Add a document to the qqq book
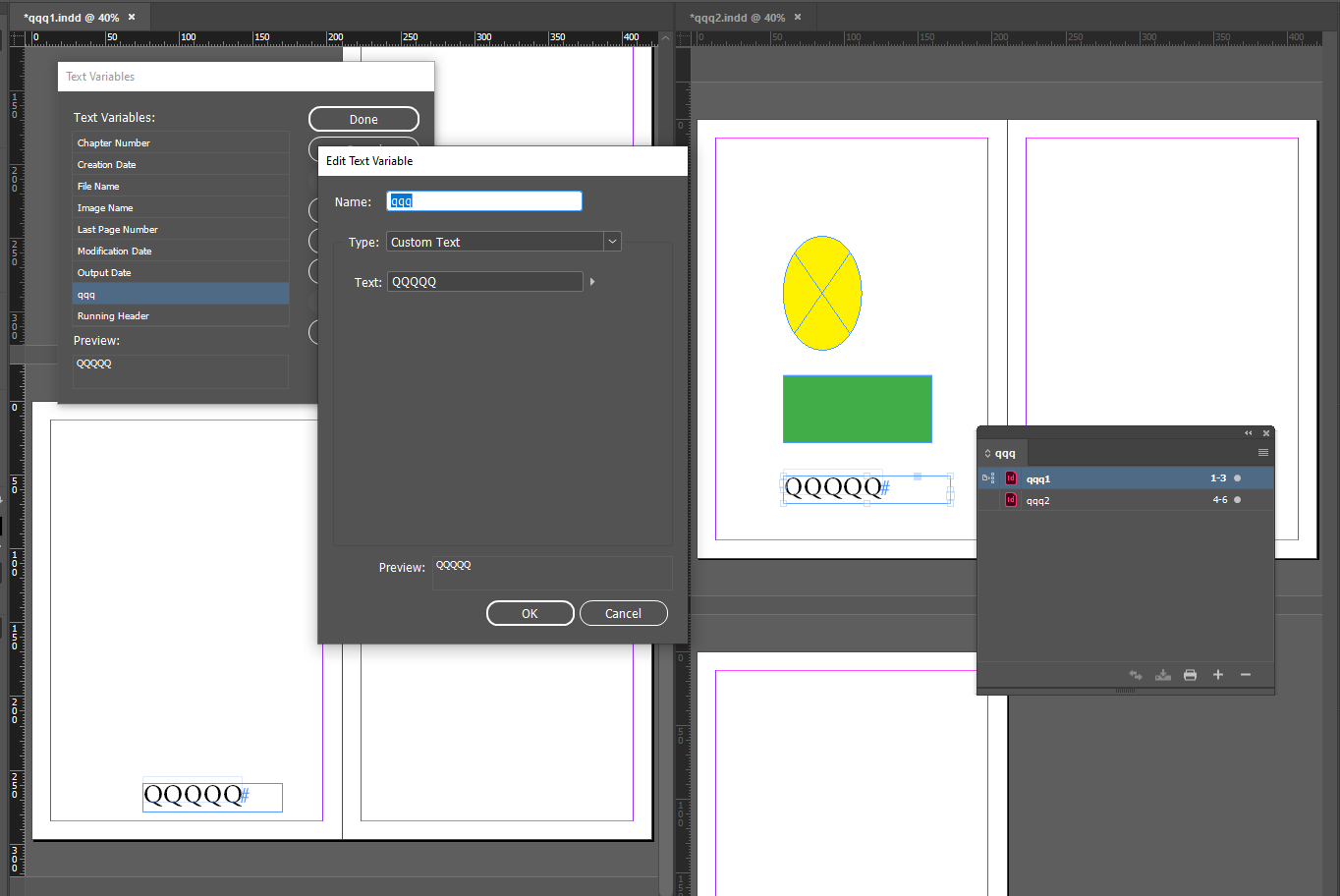1340x896 pixels. 1217,675
